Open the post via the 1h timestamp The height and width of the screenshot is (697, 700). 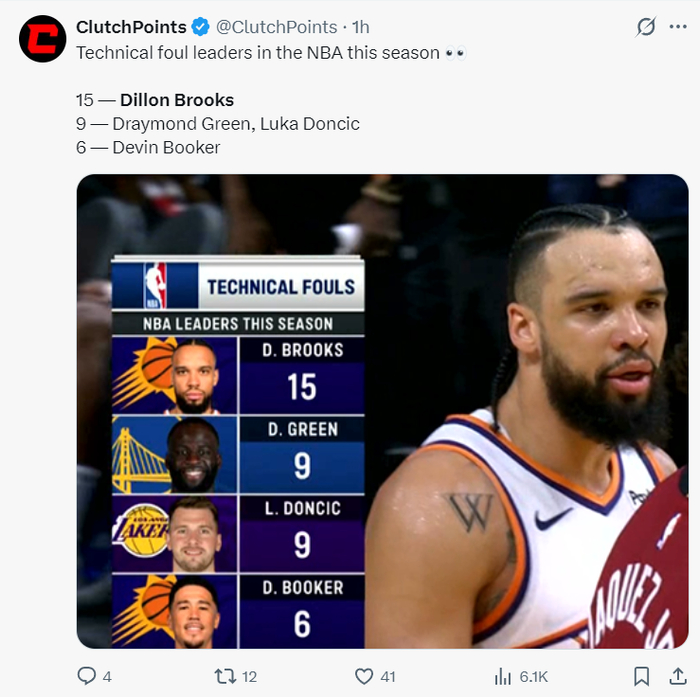point(361,27)
